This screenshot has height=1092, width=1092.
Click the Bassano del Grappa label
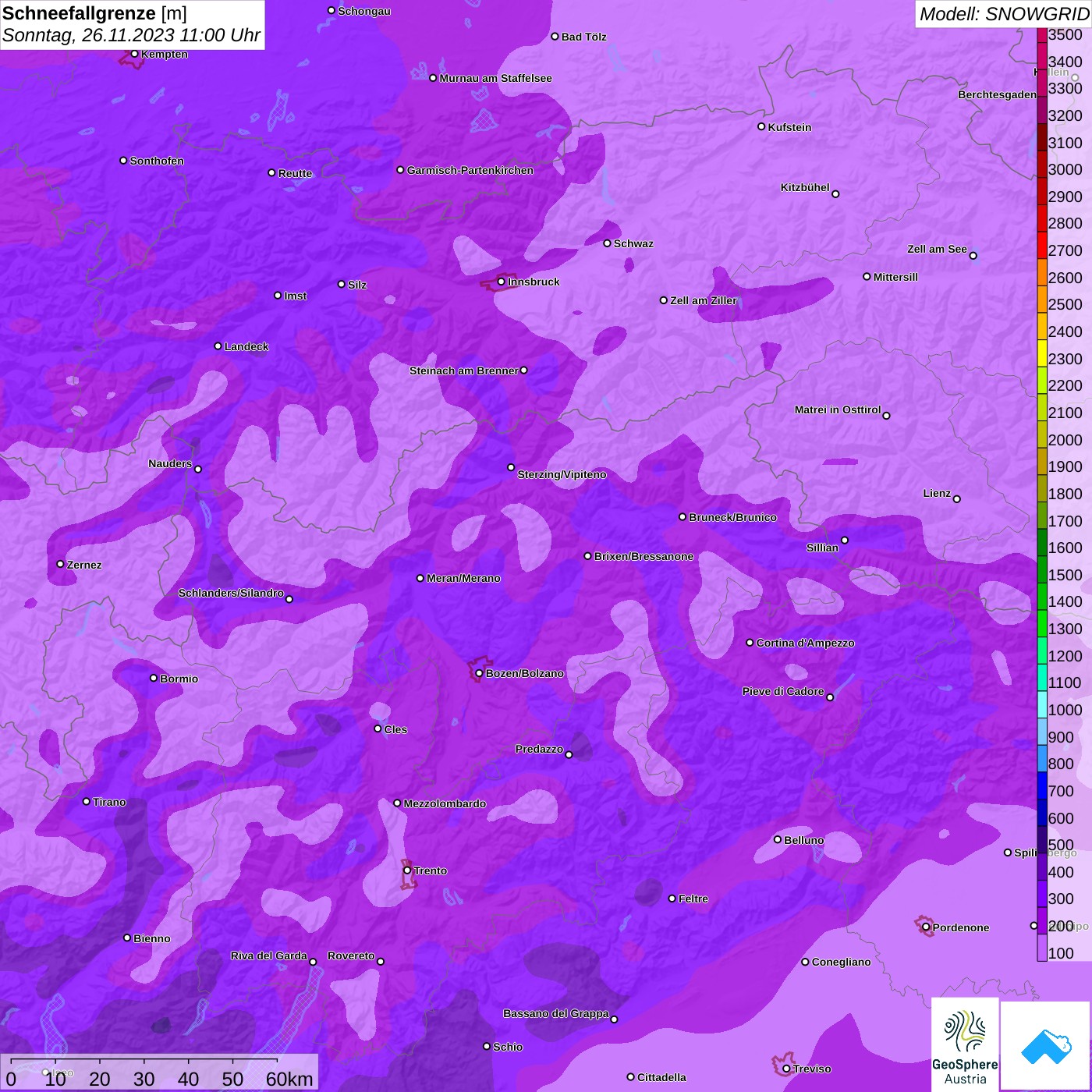point(556,1013)
